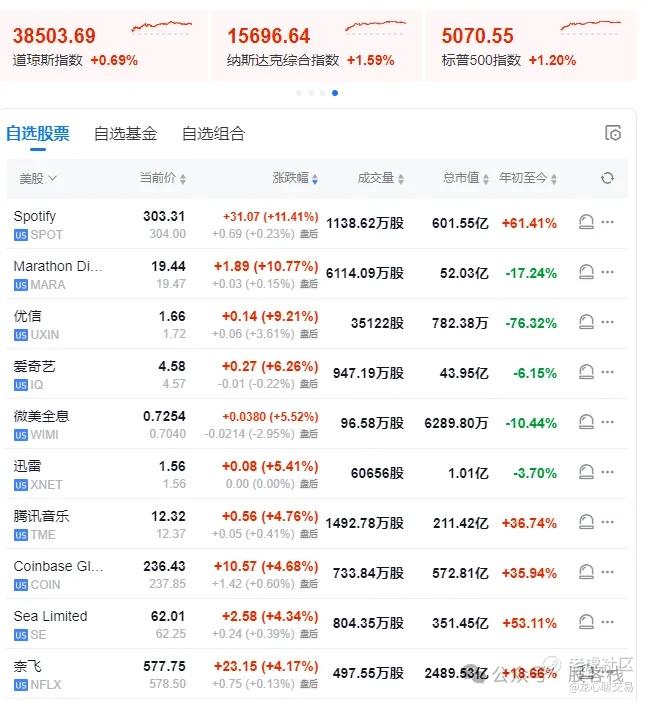
Task: Set alert bell for XNET row
Action: (586, 473)
